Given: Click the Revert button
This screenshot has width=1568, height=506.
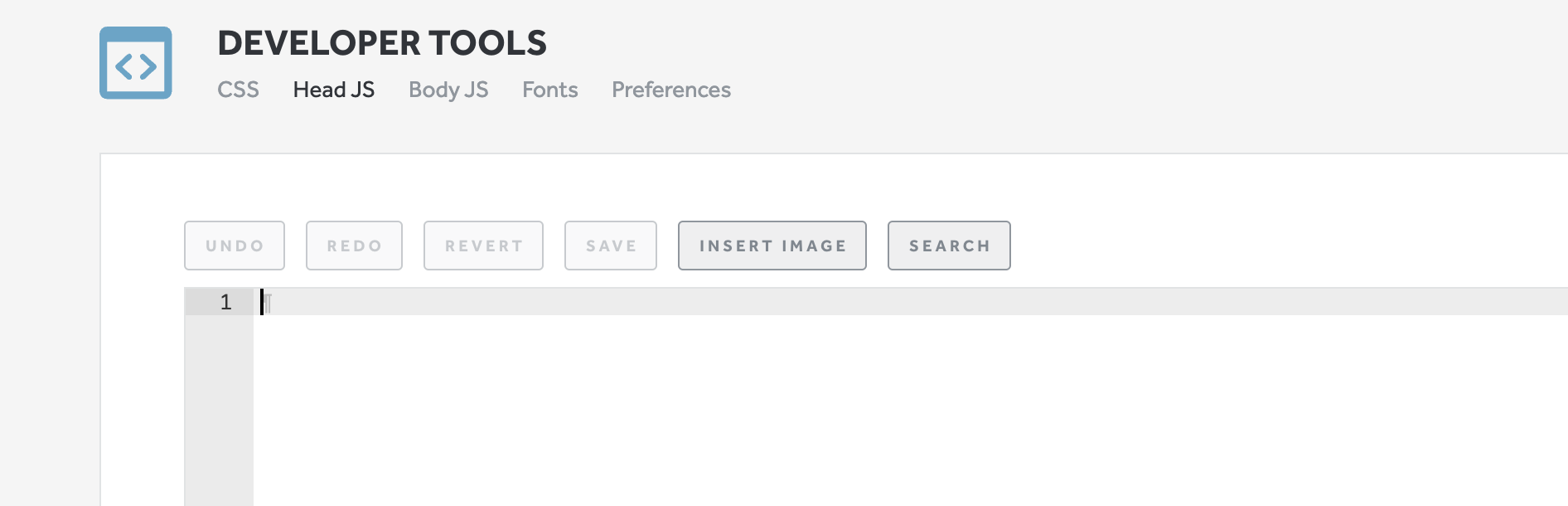Looking at the screenshot, I should click(x=483, y=246).
